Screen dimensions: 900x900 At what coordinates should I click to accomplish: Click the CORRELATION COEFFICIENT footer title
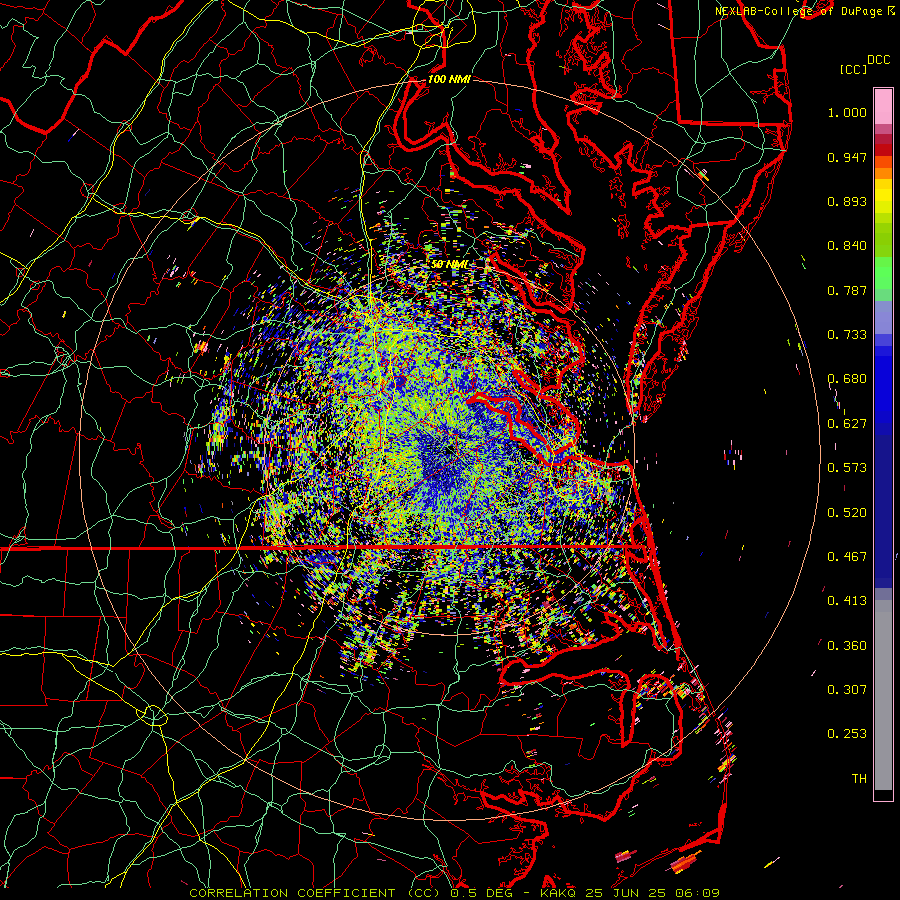(292, 893)
